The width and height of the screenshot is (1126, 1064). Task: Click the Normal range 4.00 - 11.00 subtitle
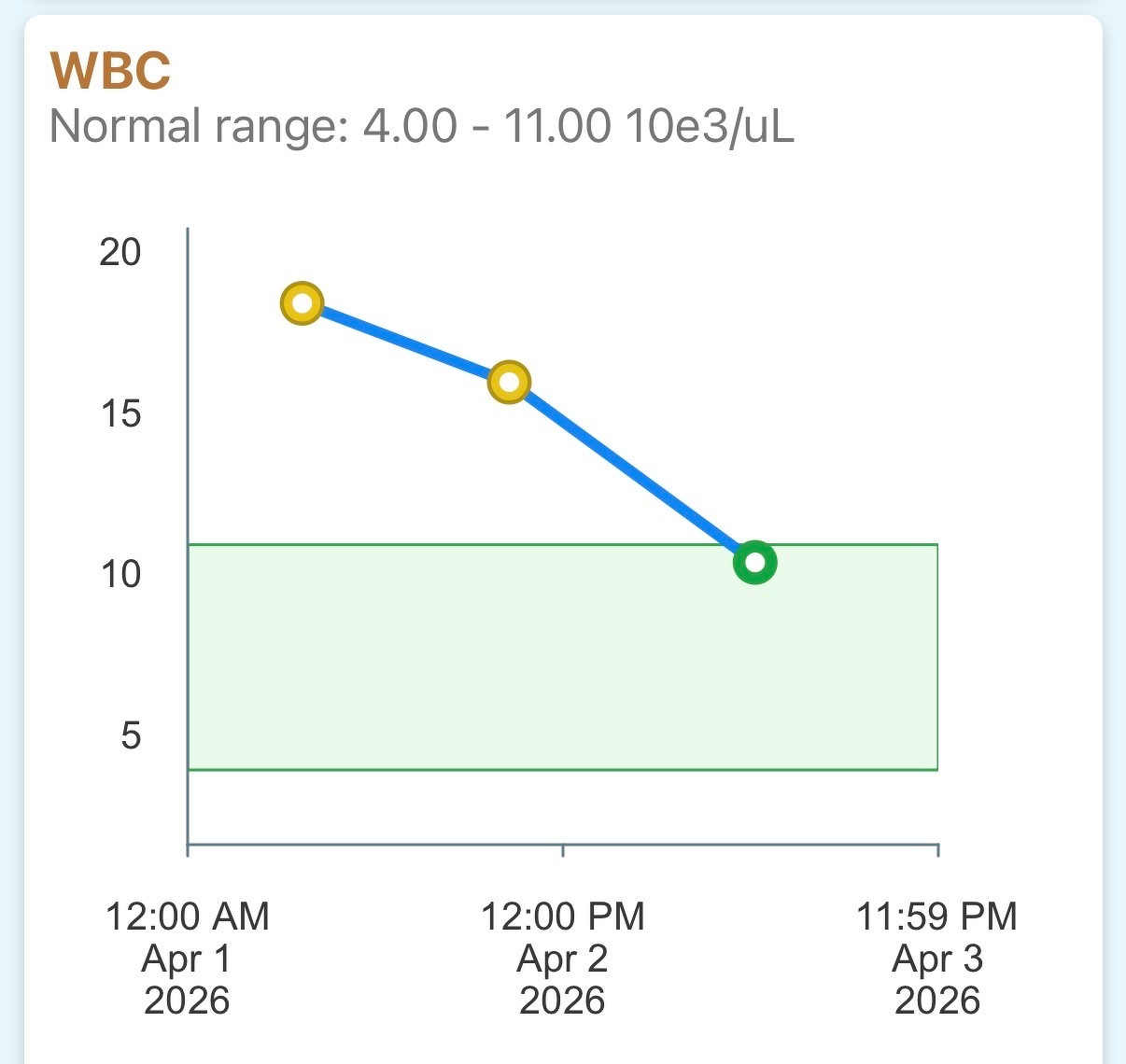[x=421, y=126]
